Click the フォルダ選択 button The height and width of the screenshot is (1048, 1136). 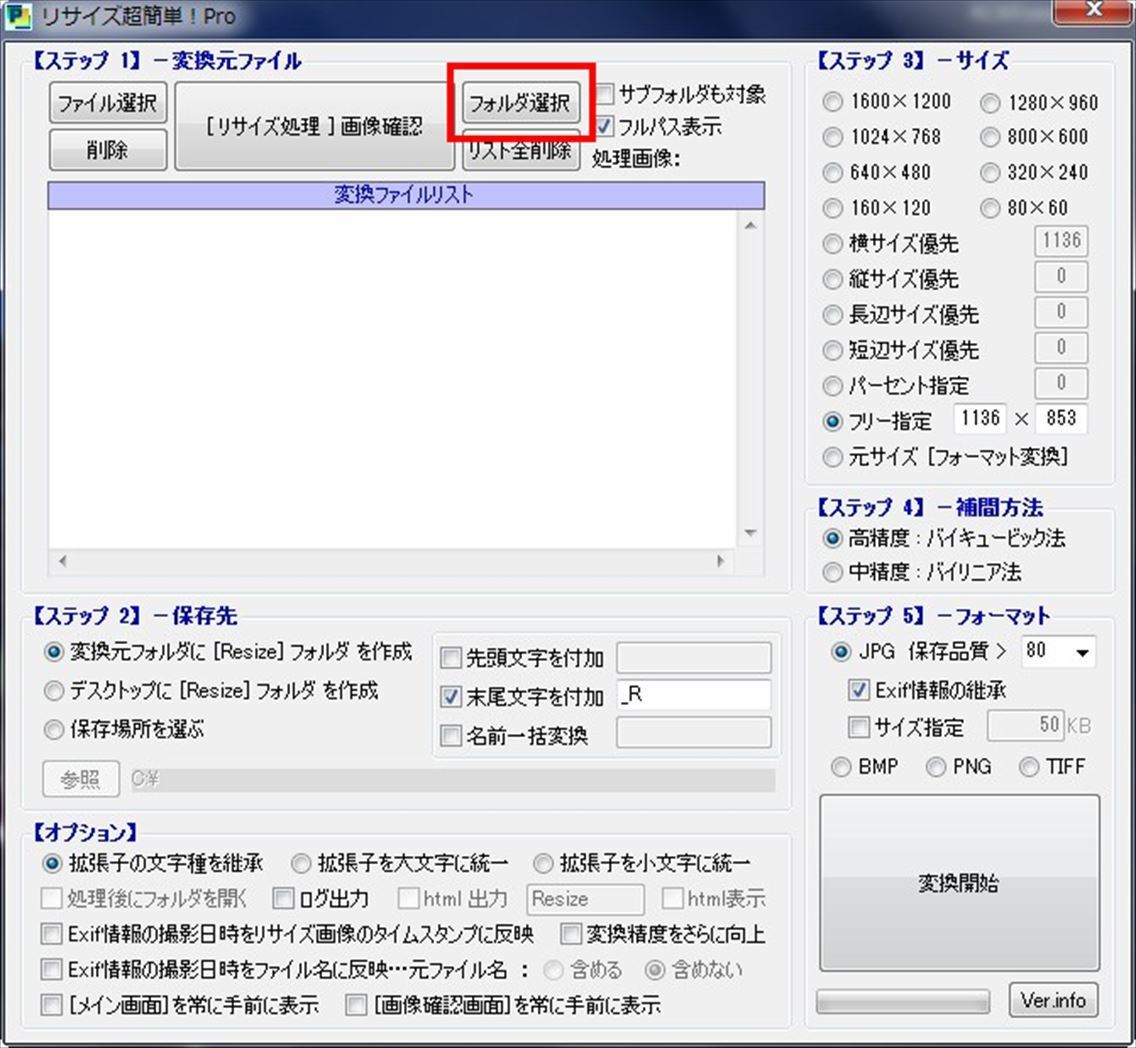point(520,103)
